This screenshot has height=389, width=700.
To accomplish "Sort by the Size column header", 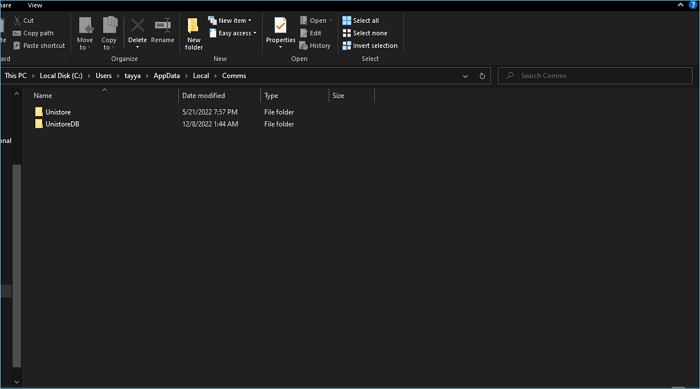I will (x=338, y=96).
